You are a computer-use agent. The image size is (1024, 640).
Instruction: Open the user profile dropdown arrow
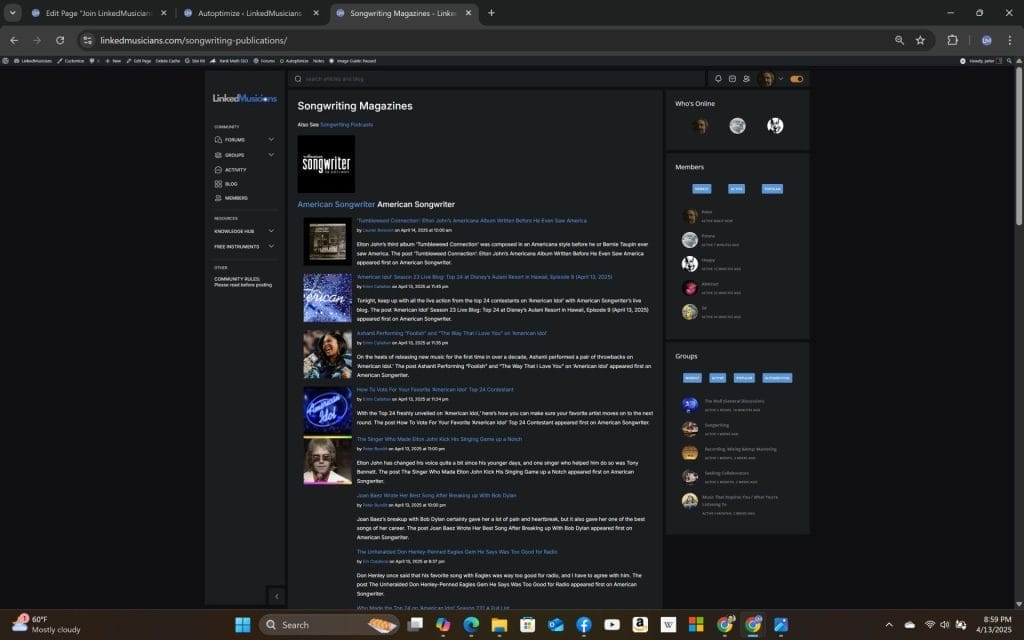[x=780, y=79]
